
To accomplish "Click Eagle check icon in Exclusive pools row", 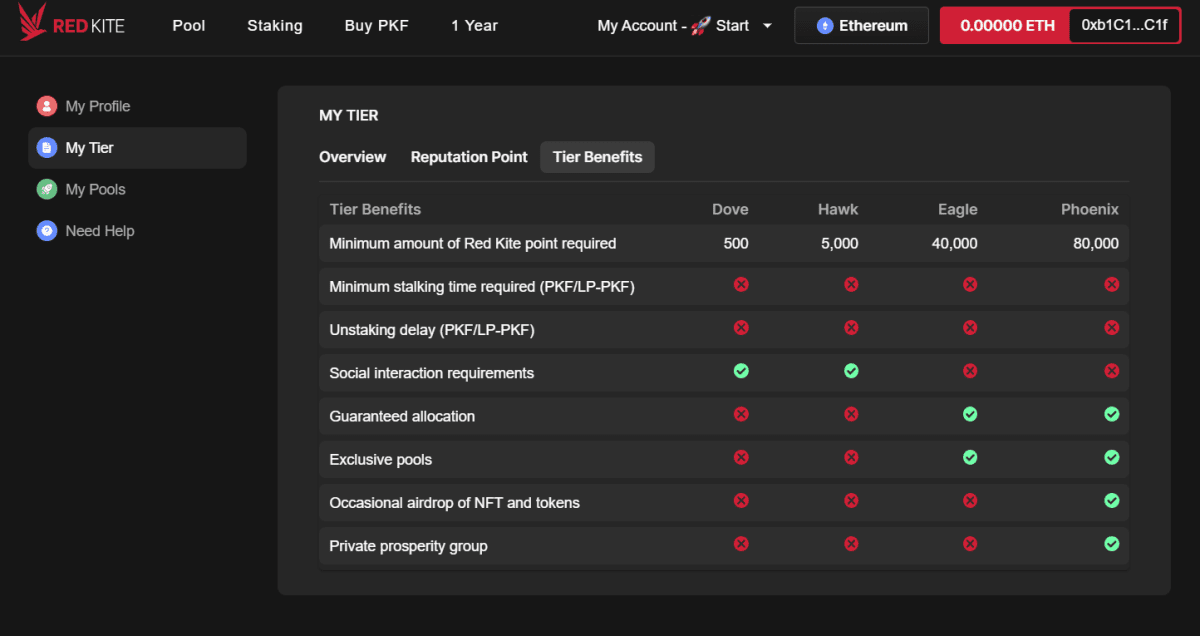I will pos(970,458).
